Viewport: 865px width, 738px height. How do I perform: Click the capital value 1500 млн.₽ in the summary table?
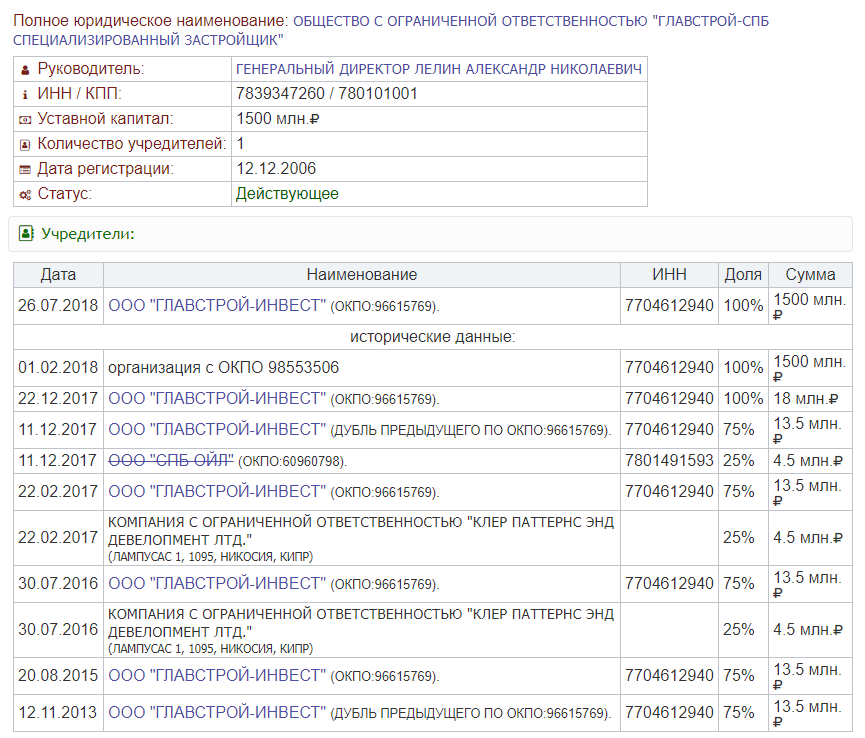coord(277,119)
